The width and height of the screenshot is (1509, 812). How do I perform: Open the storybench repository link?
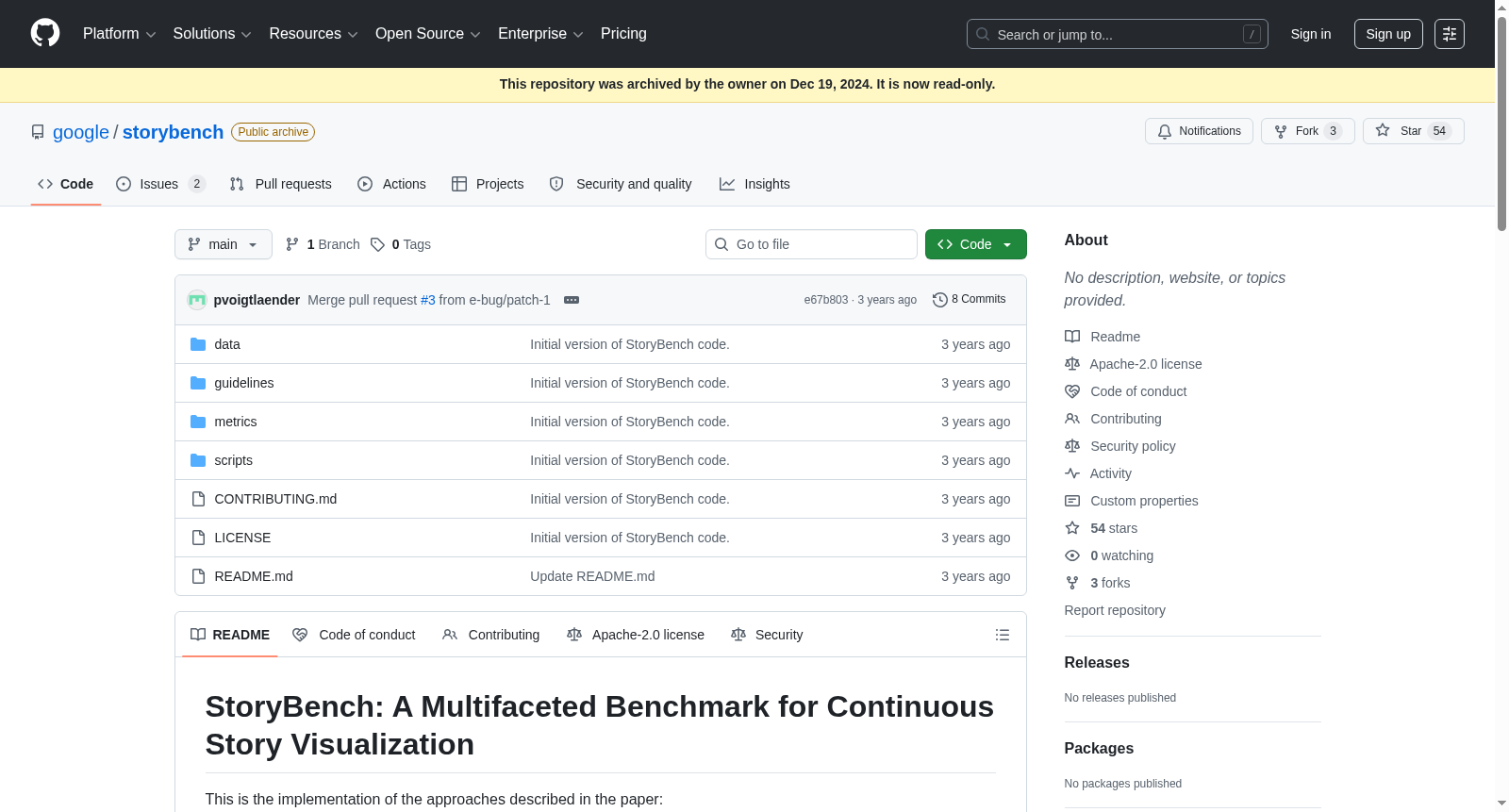[x=173, y=132]
